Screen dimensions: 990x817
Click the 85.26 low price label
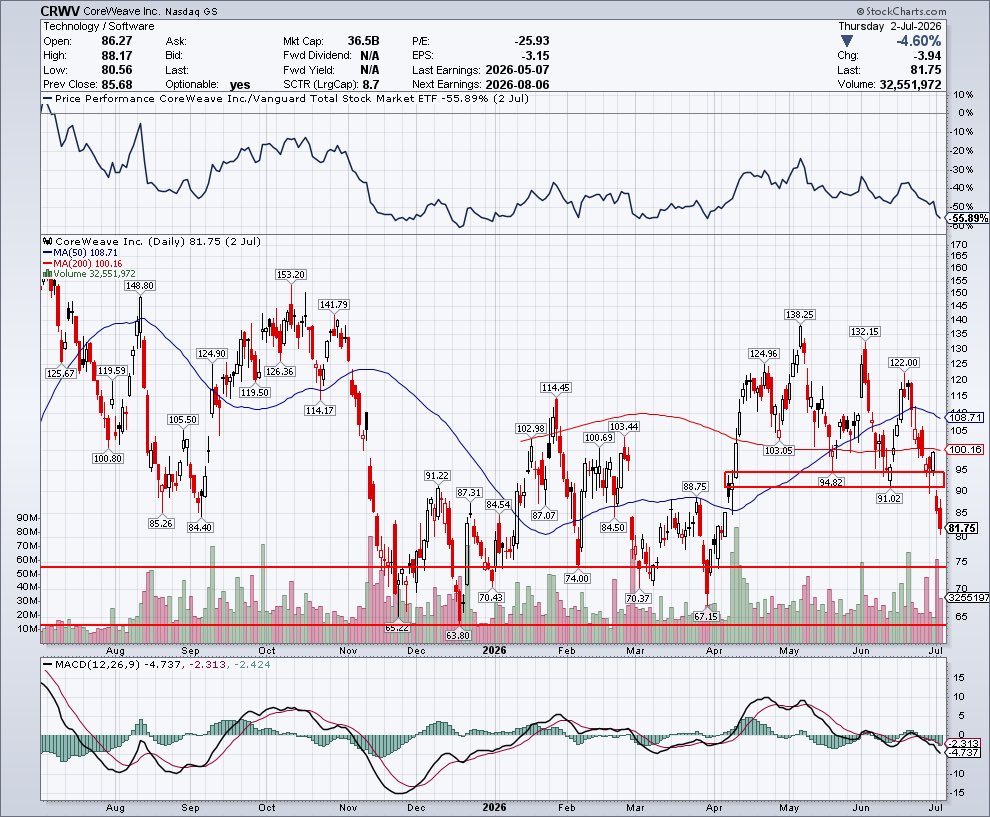pyautogui.click(x=161, y=523)
